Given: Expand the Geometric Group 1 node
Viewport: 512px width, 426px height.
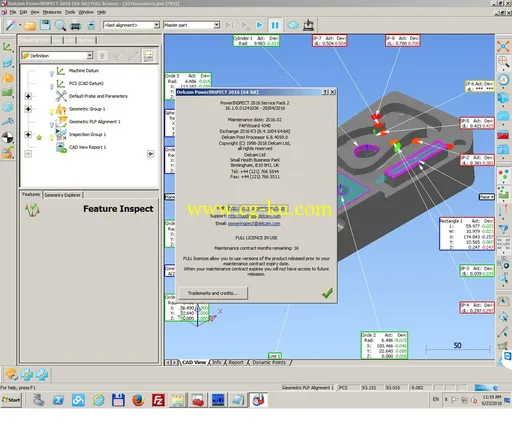Looking at the screenshot, I should [28, 109].
